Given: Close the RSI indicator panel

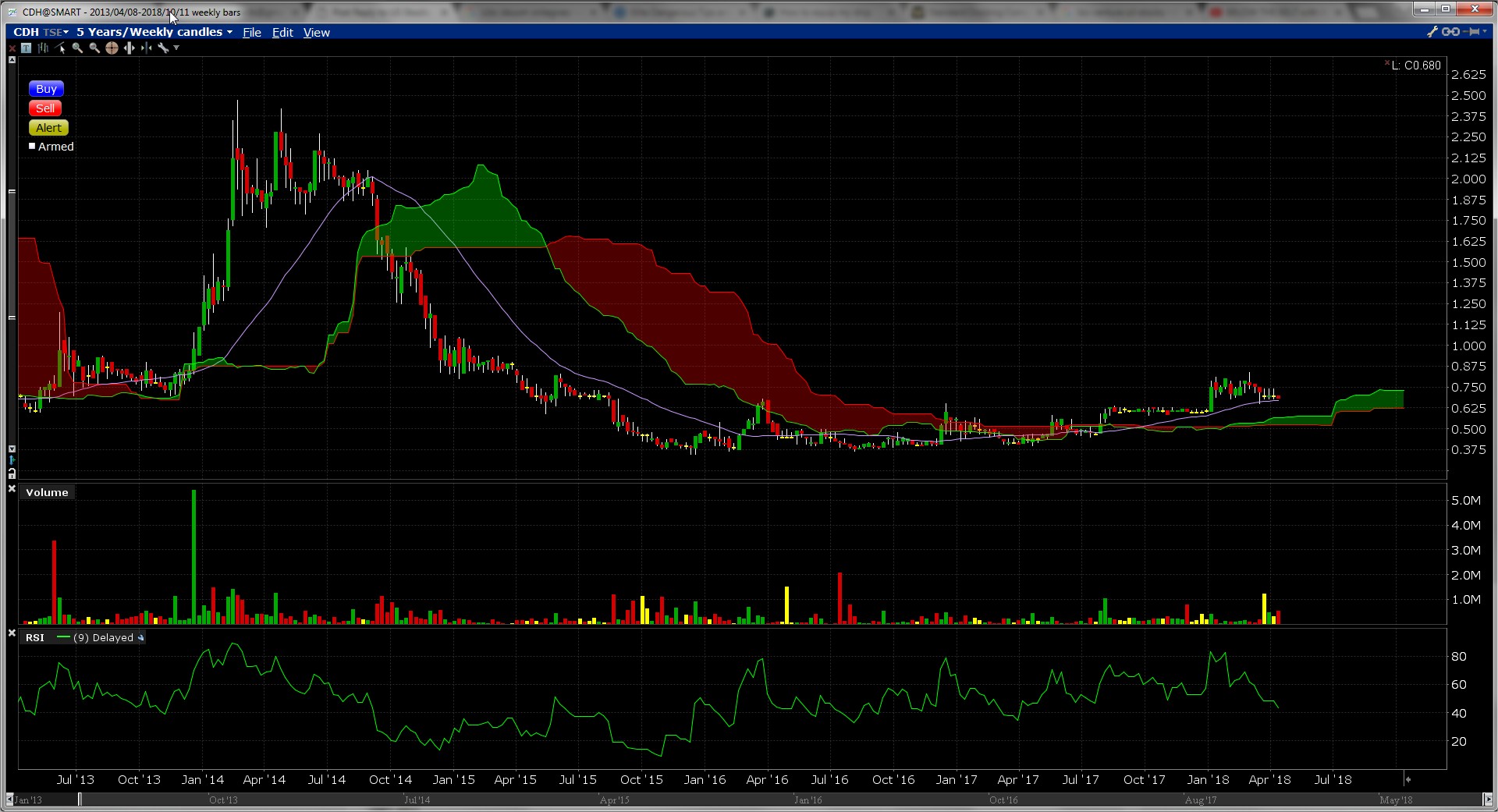Looking at the screenshot, I should [x=12, y=633].
